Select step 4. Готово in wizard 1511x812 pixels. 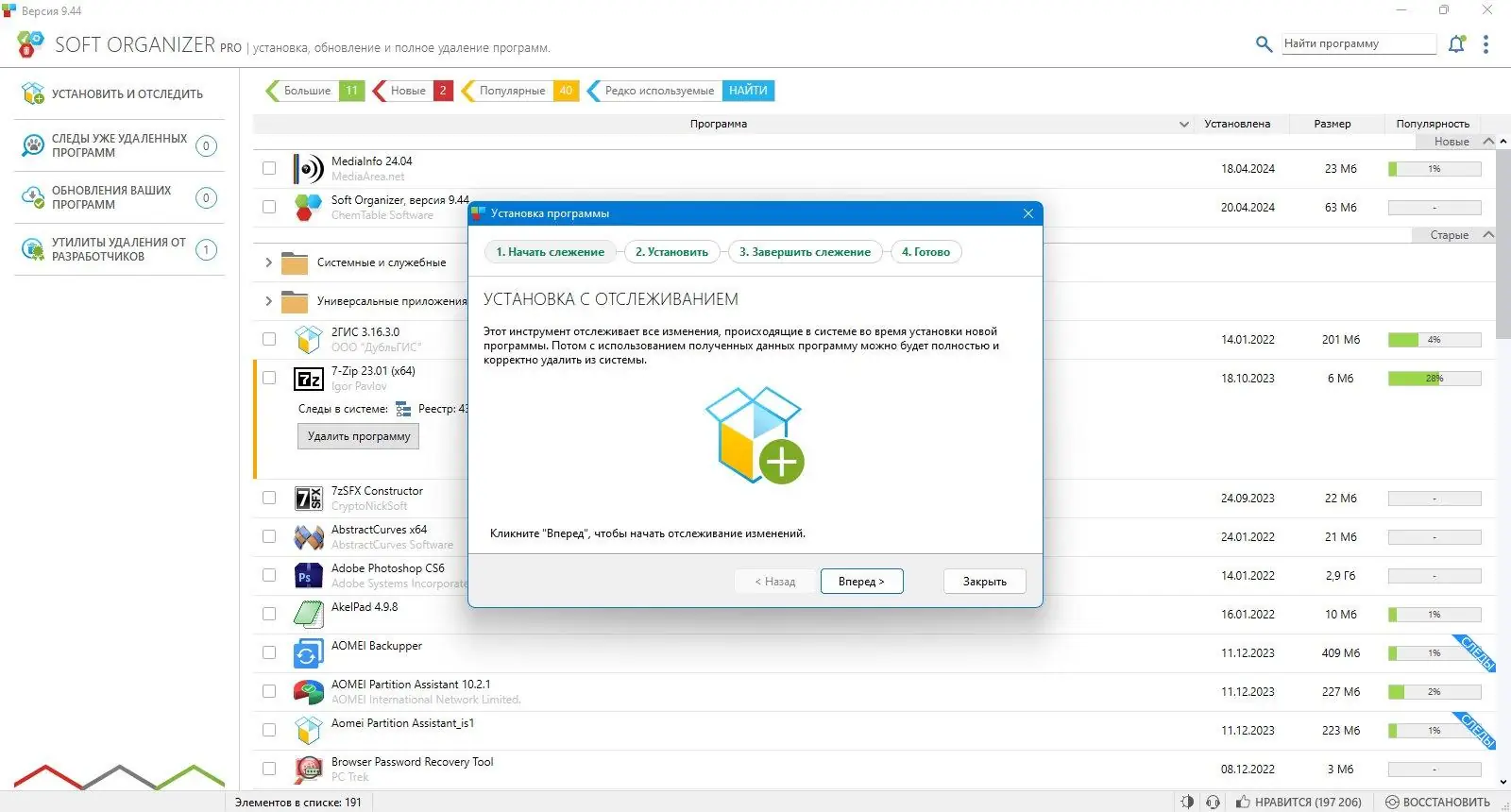pyautogui.click(x=925, y=252)
